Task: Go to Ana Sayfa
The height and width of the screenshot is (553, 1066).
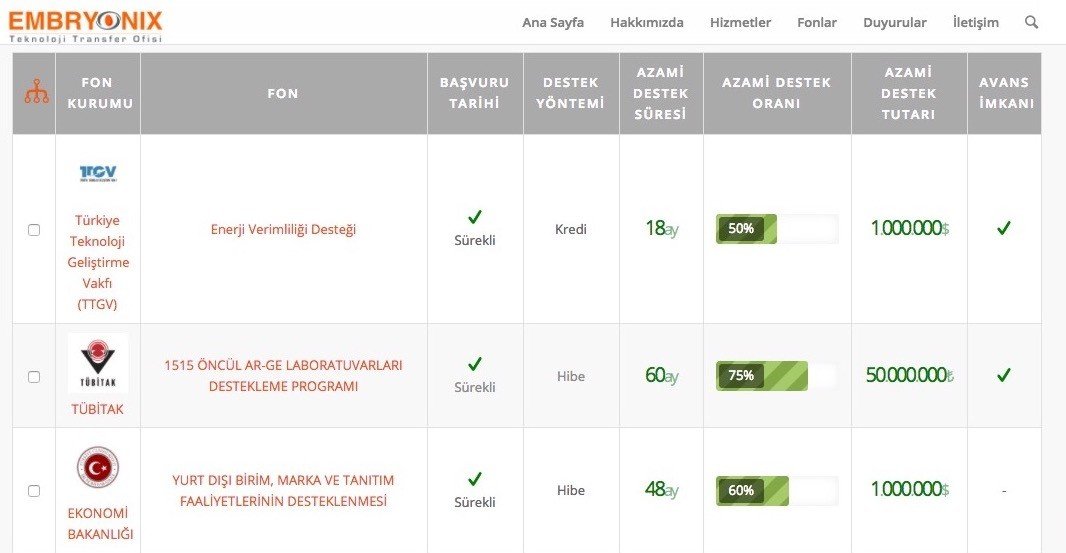Action: tap(553, 22)
